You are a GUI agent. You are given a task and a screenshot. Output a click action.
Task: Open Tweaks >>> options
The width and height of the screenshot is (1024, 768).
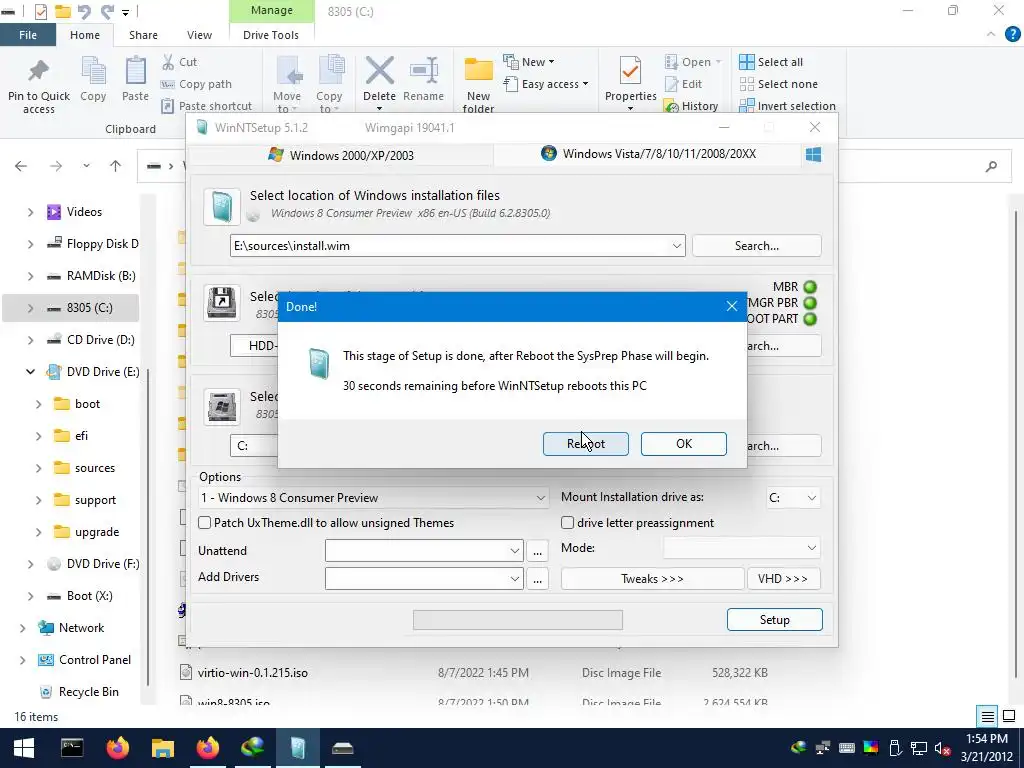652,579
